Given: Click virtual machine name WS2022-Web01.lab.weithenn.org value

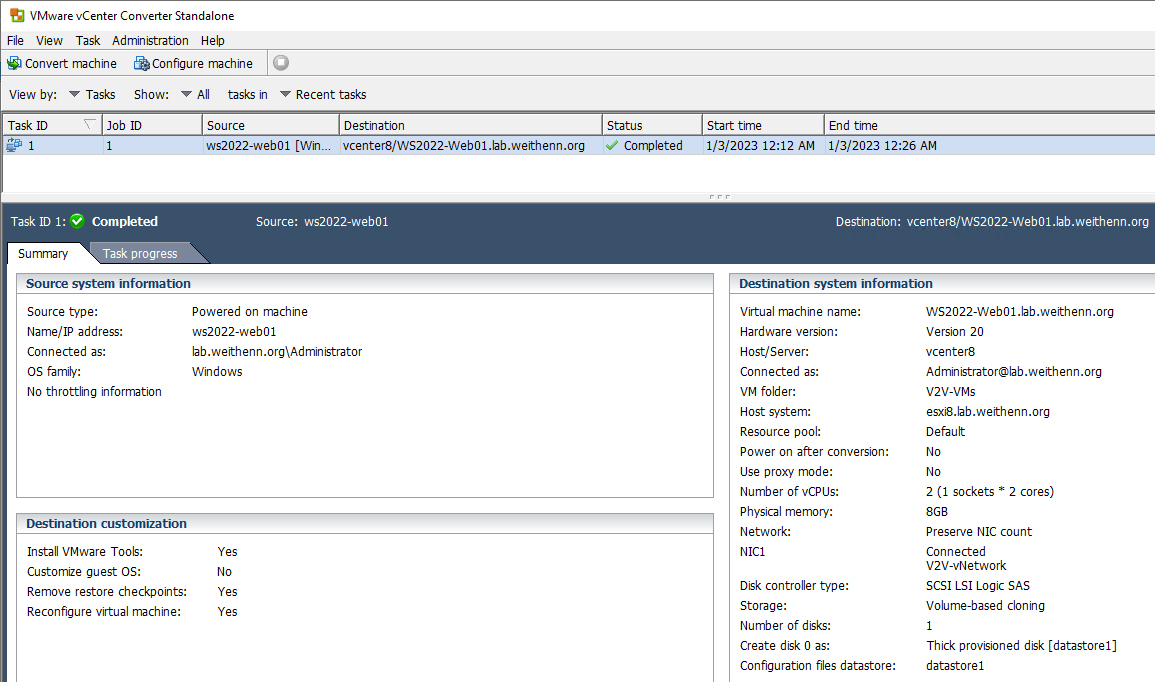Looking at the screenshot, I should point(1019,312).
